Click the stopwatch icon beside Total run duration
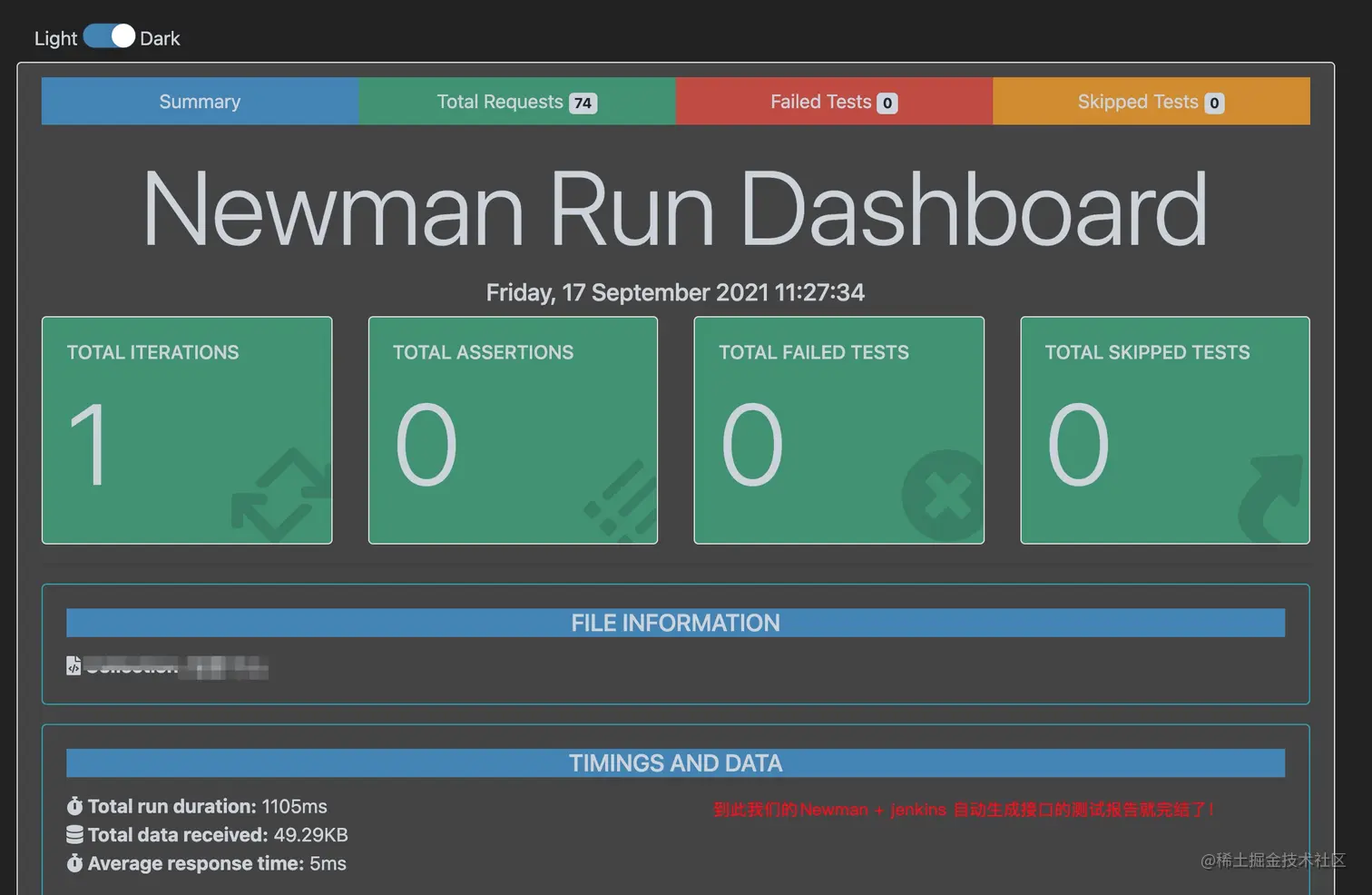This screenshot has width=1372, height=895. coord(74,806)
